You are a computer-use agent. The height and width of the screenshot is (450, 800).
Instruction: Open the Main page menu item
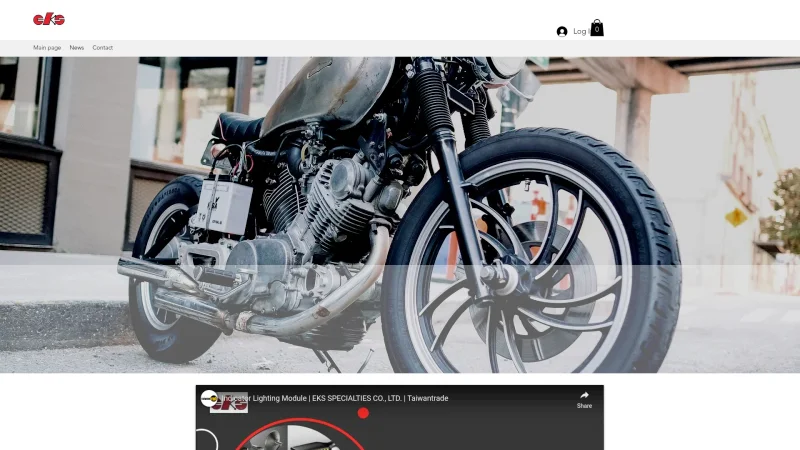coord(47,47)
